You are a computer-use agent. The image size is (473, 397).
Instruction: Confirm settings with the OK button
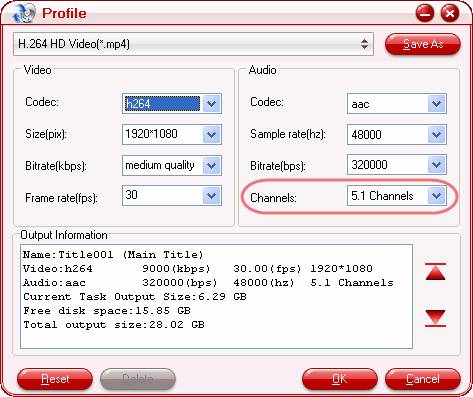click(340, 379)
